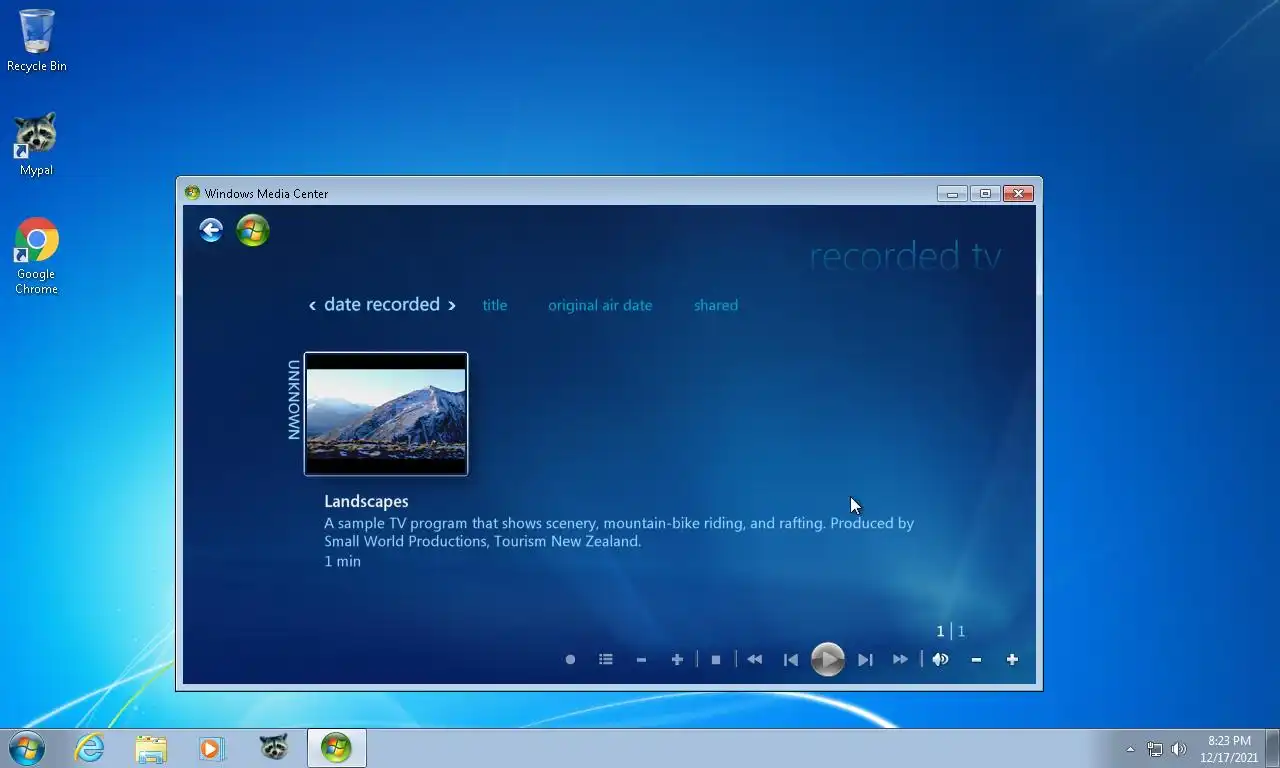Select previous sort with left chevron
The image size is (1280, 768).
click(312, 306)
